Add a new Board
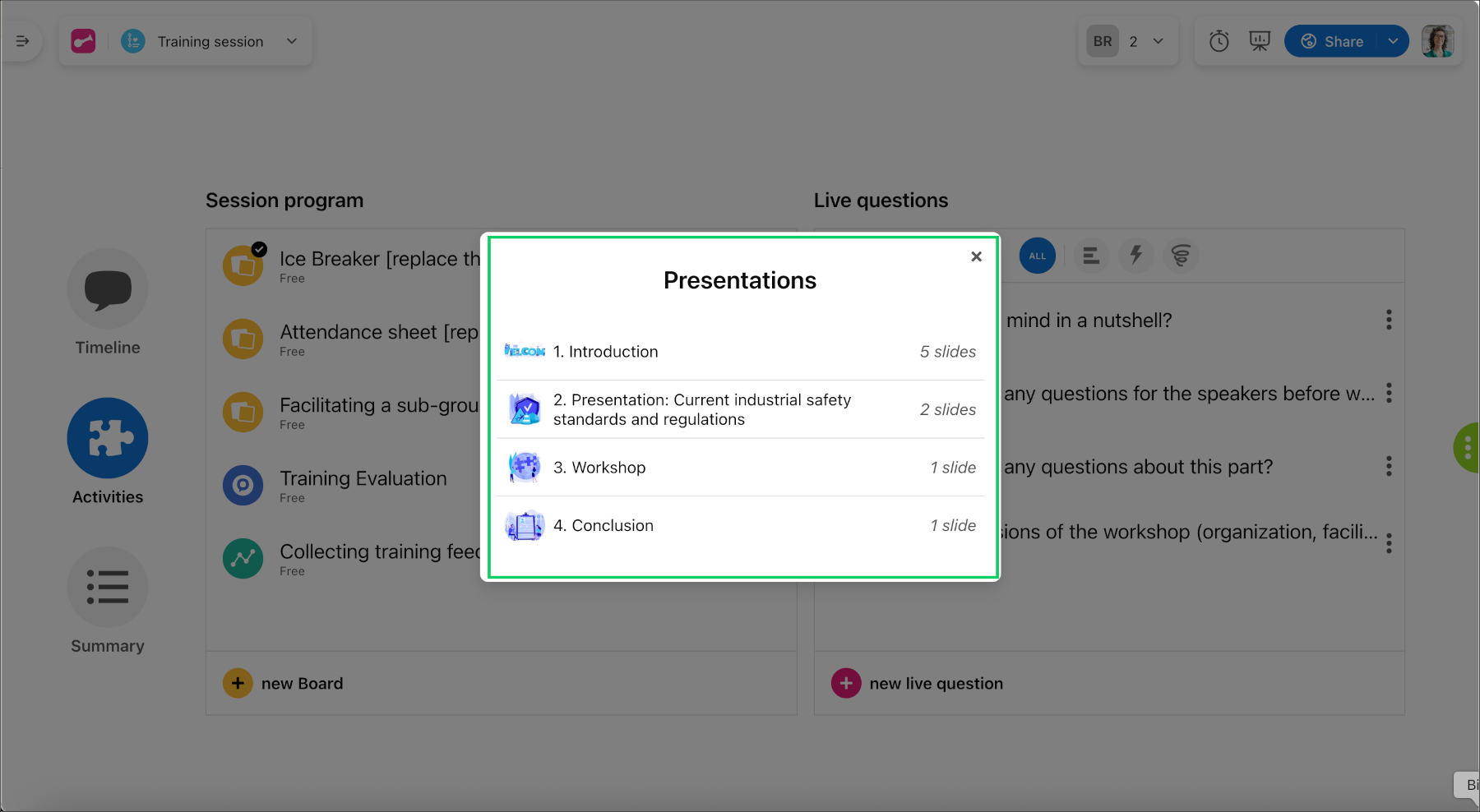This screenshot has height=812, width=1480. pyautogui.click(x=283, y=683)
